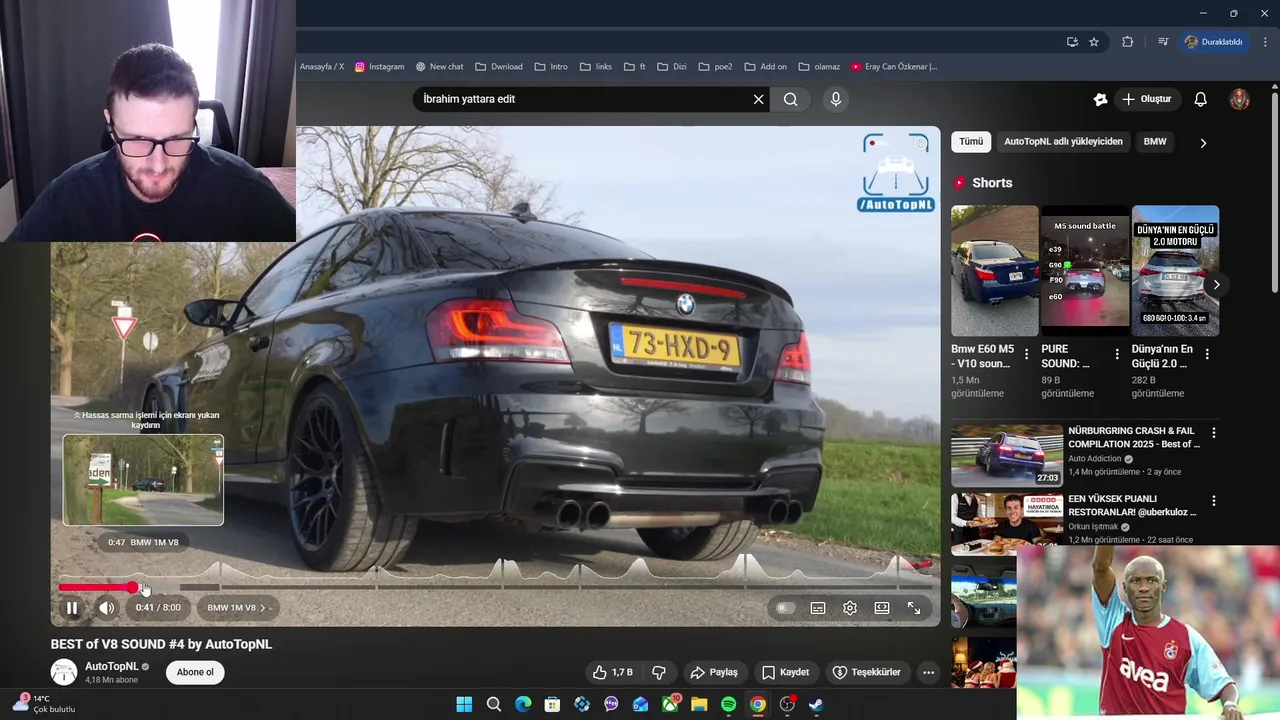Start voice search with the microphone icon
This screenshot has height=720, width=1280.
[836, 99]
